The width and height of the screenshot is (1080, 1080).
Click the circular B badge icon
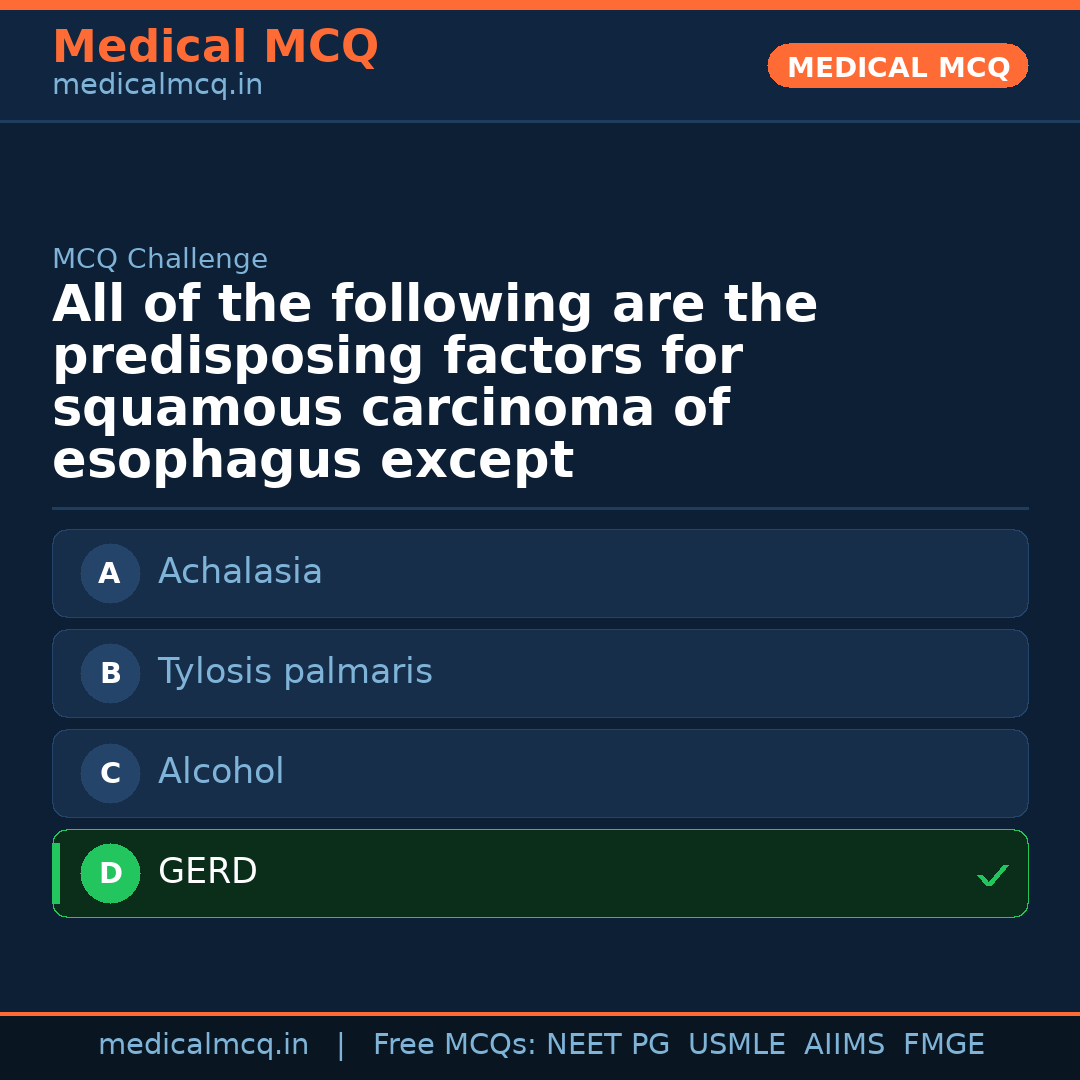tap(110, 673)
